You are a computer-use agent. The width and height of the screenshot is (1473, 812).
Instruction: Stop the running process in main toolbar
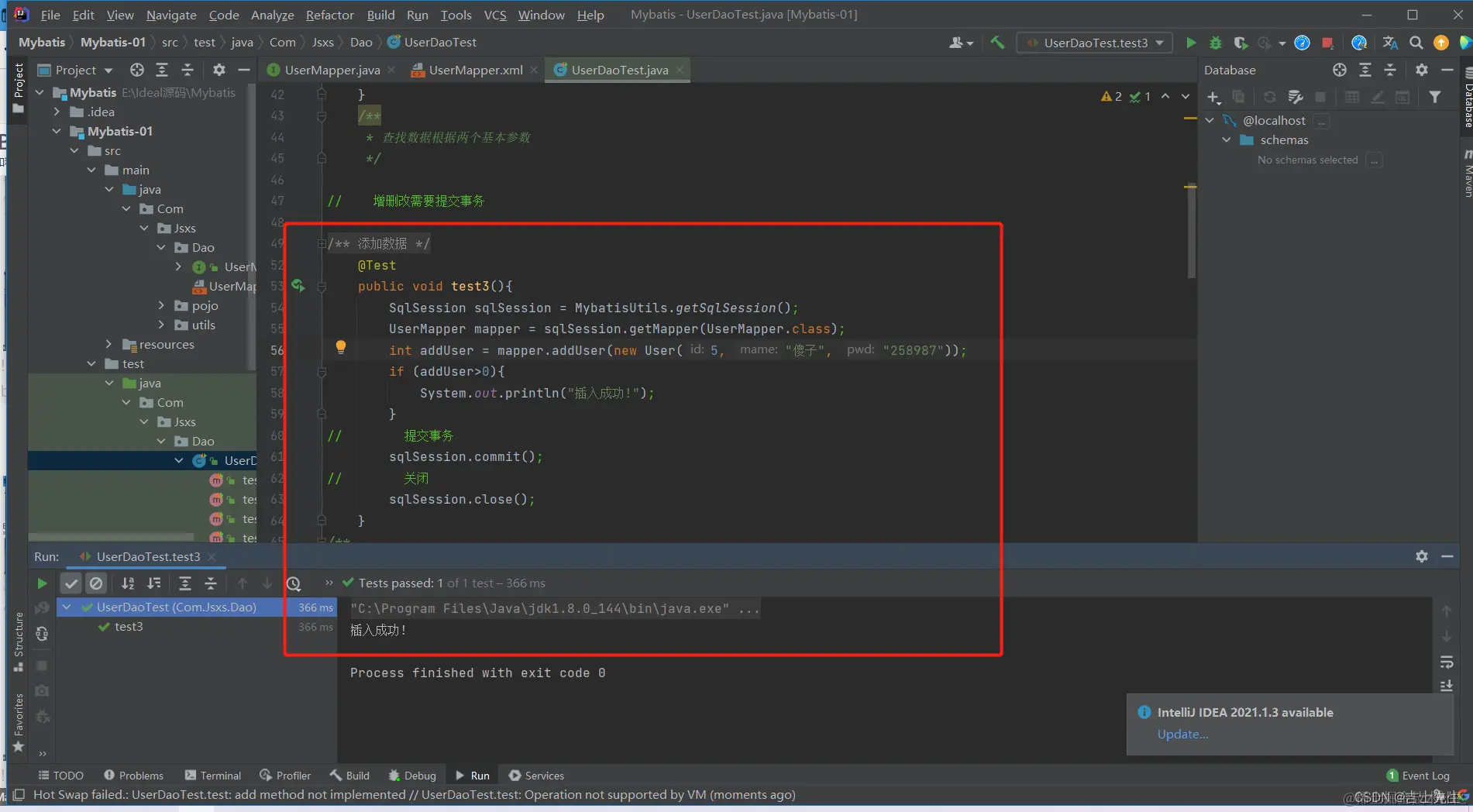[1327, 43]
